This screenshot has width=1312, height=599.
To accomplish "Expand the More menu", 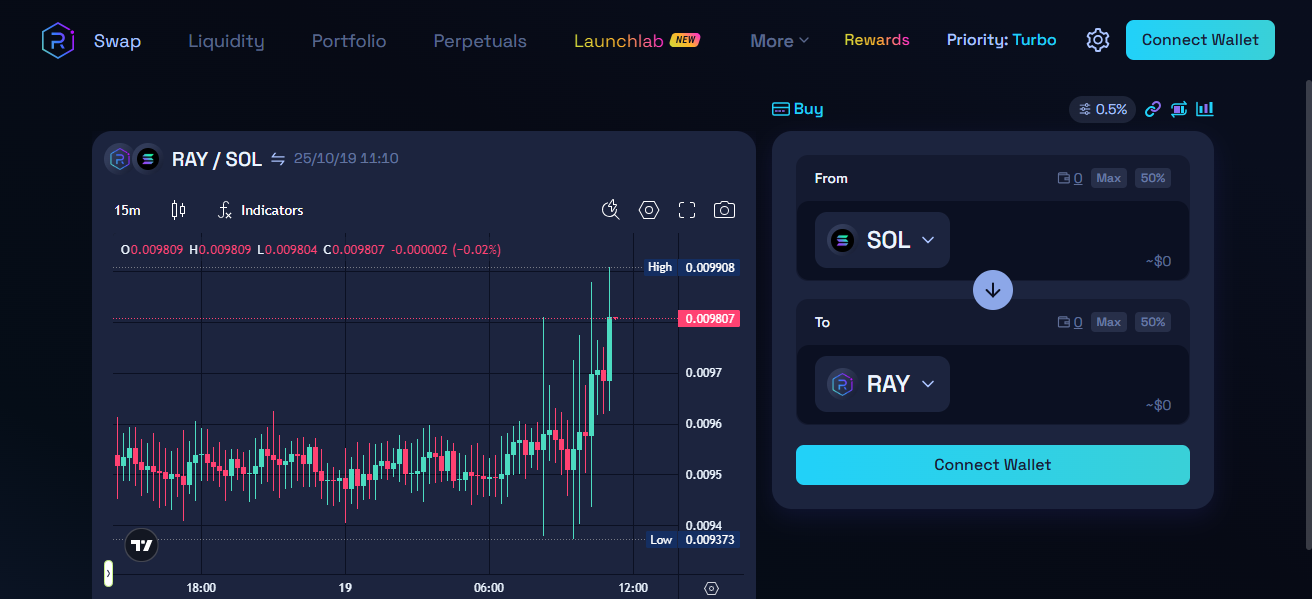I will tap(779, 41).
